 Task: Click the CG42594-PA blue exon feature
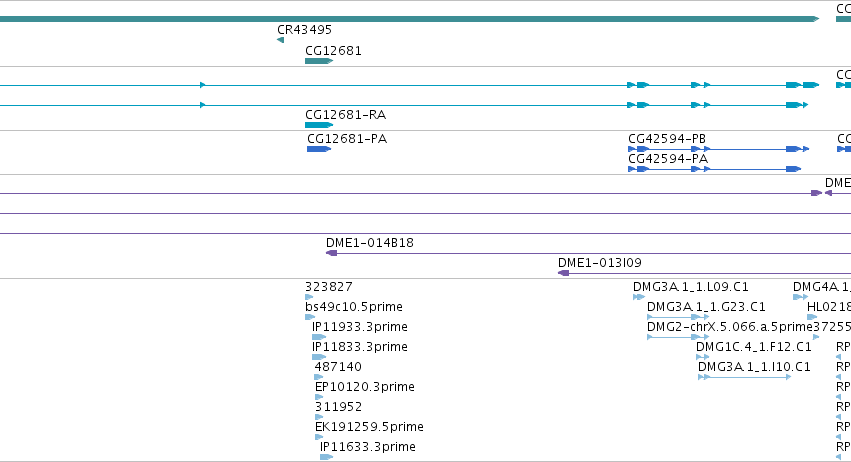tap(714, 169)
